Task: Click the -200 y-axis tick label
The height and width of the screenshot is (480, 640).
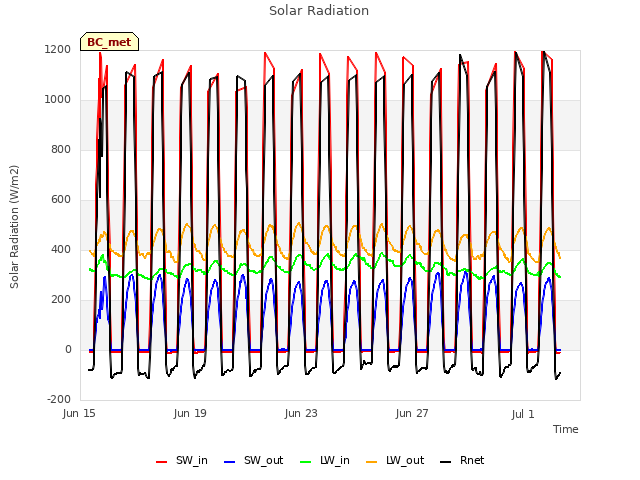Action: pos(59,399)
